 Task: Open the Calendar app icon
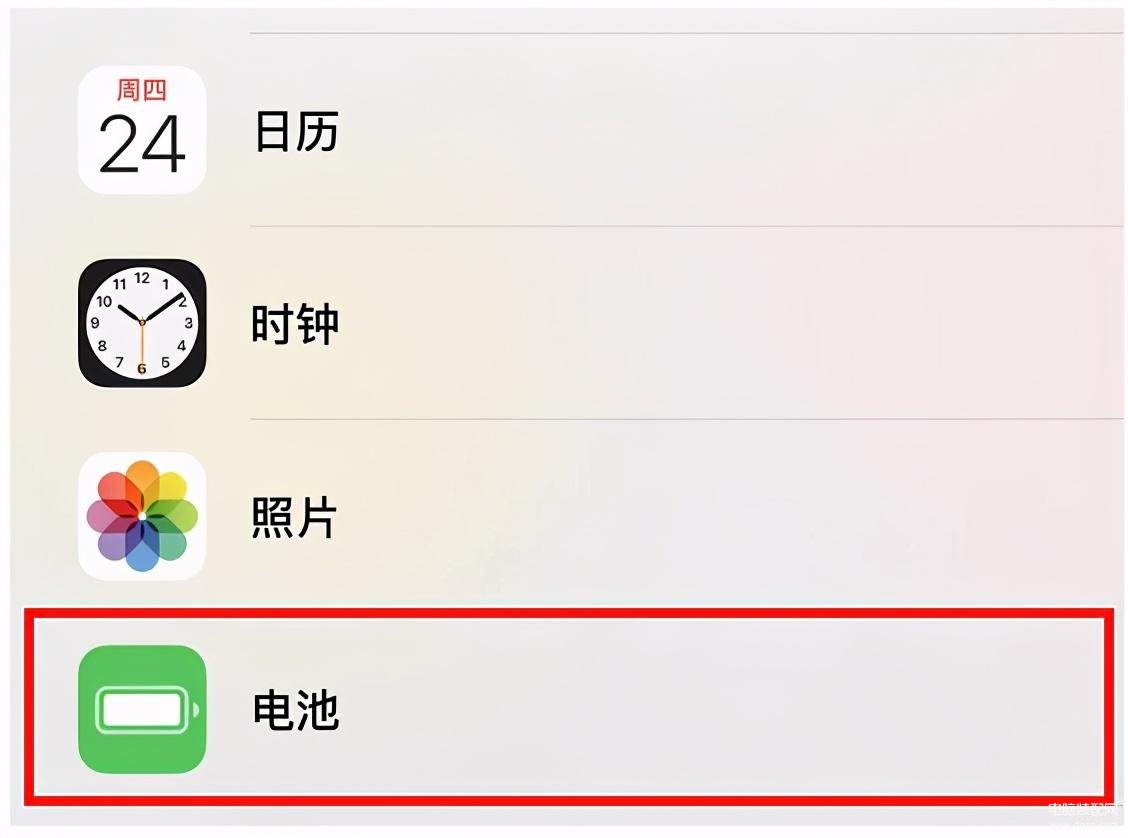[142, 130]
